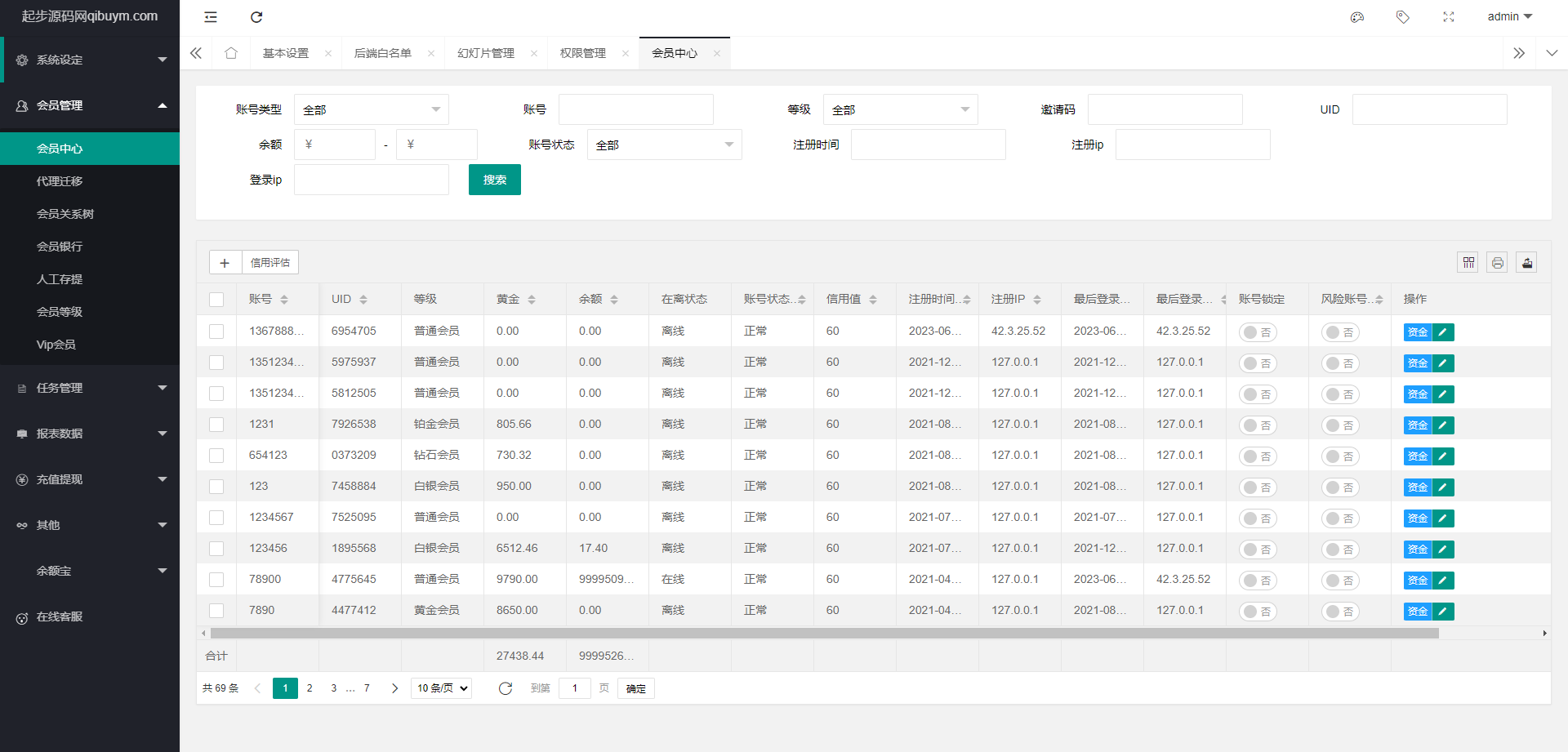
Task: Toggle risk account switch for UID 7926538
Action: [1340, 425]
